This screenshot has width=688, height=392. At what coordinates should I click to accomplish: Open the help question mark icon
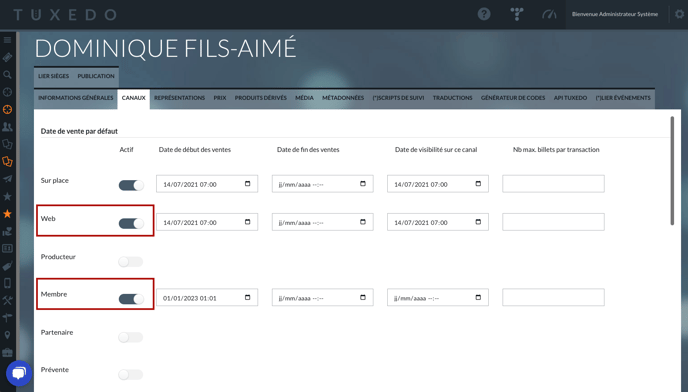[484, 14]
